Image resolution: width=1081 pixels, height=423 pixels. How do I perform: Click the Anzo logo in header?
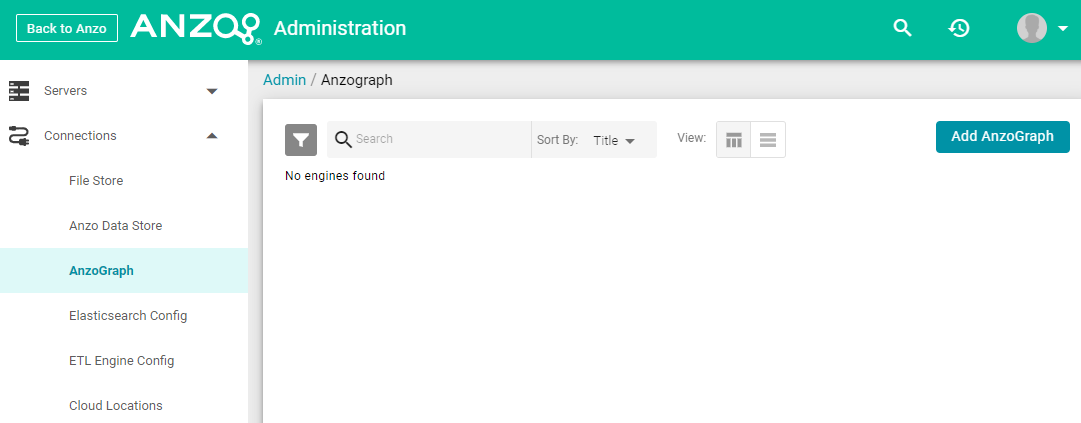click(x=196, y=29)
